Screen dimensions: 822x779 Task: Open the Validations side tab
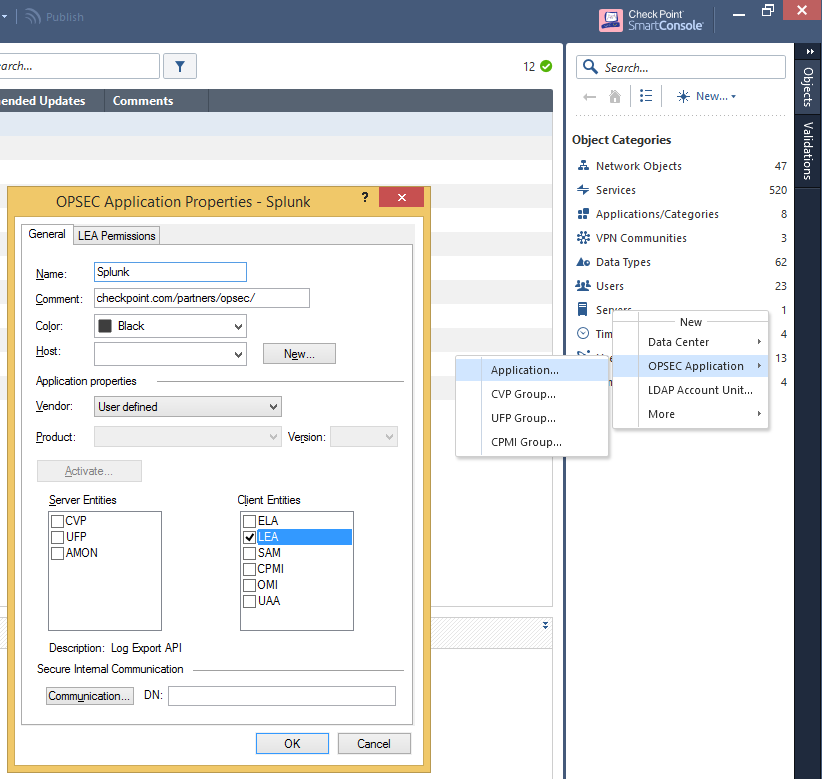(808, 151)
